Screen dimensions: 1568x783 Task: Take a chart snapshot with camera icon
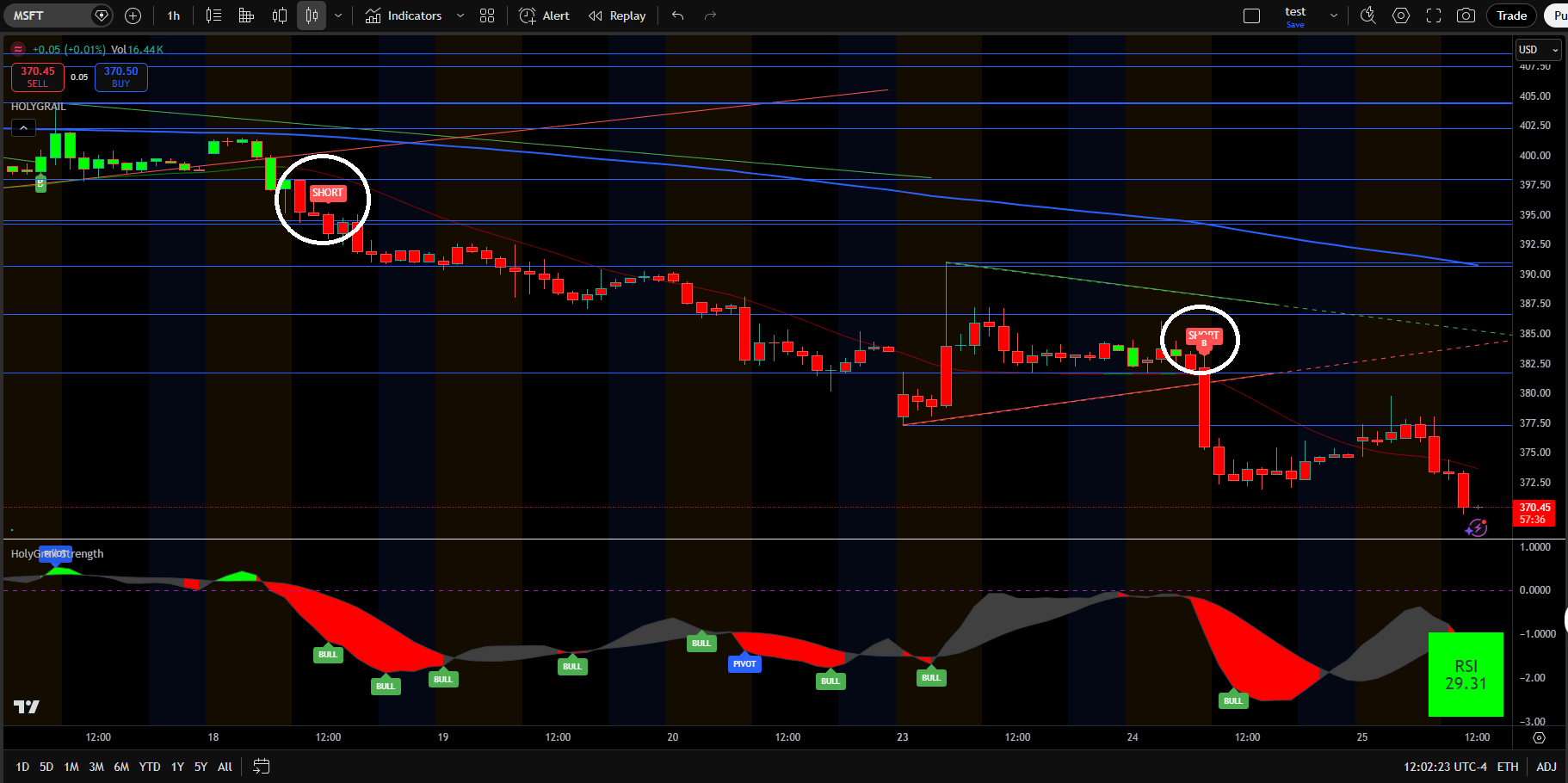1466,15
